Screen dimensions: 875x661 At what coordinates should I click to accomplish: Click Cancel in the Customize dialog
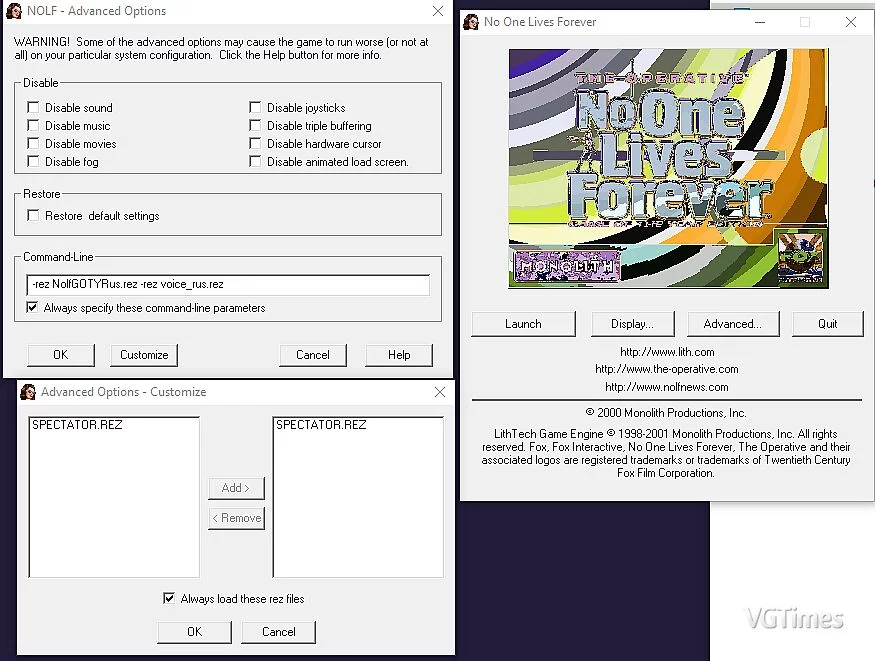coord(278,632)
